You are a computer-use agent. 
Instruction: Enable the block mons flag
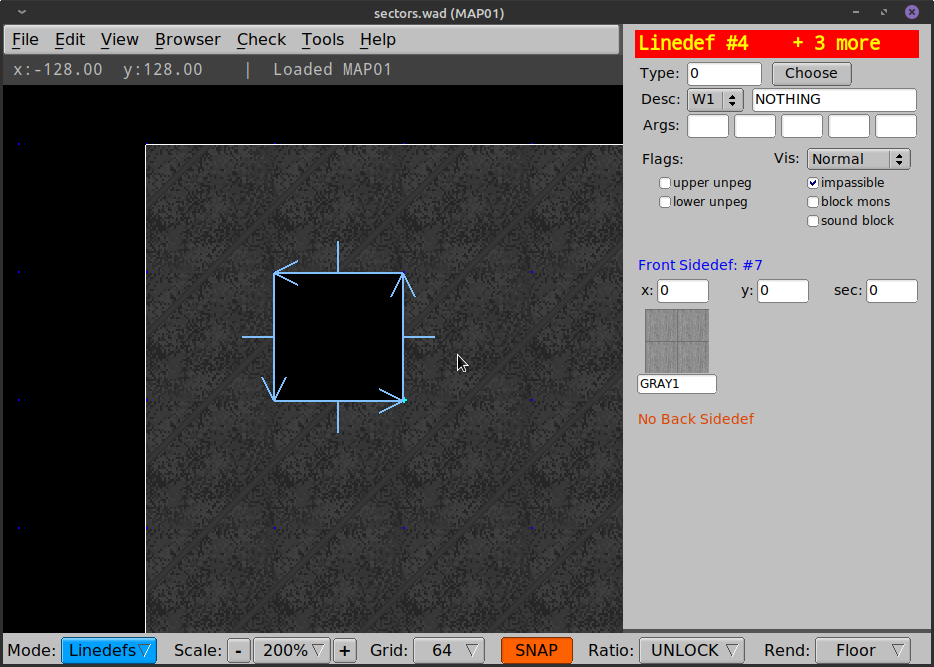[813, 201]
